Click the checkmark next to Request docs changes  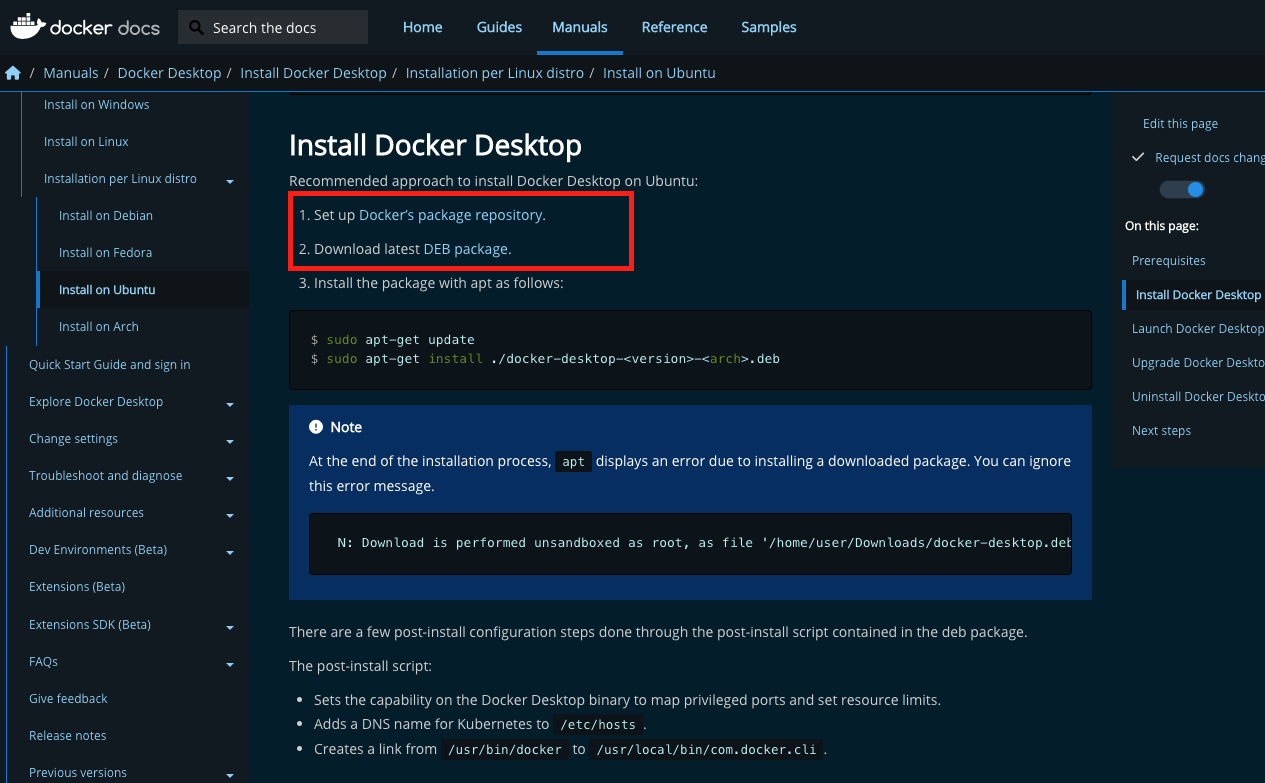click(1137, 157)
